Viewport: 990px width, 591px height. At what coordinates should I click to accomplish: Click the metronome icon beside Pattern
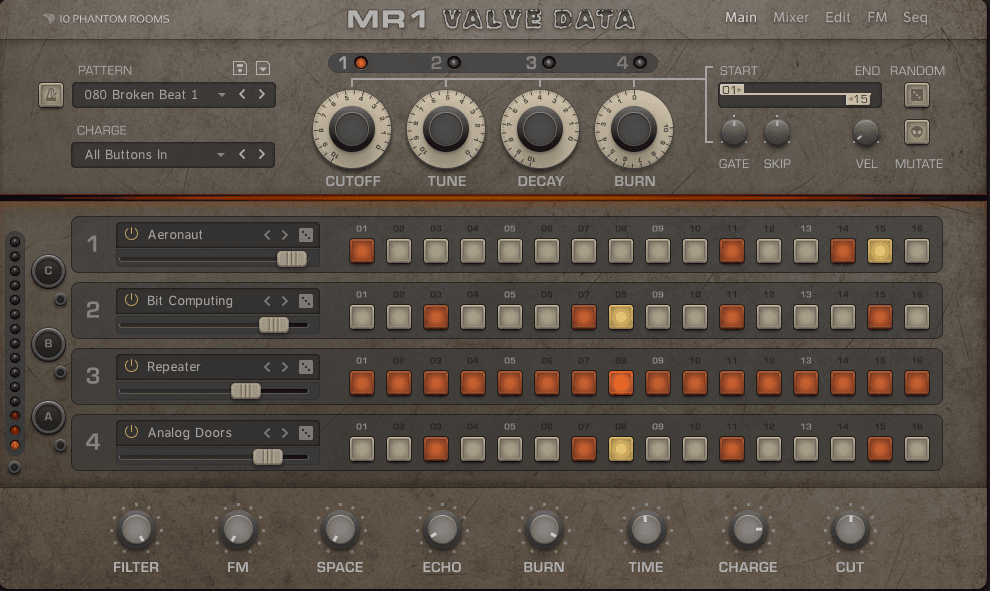click(50, 95)
